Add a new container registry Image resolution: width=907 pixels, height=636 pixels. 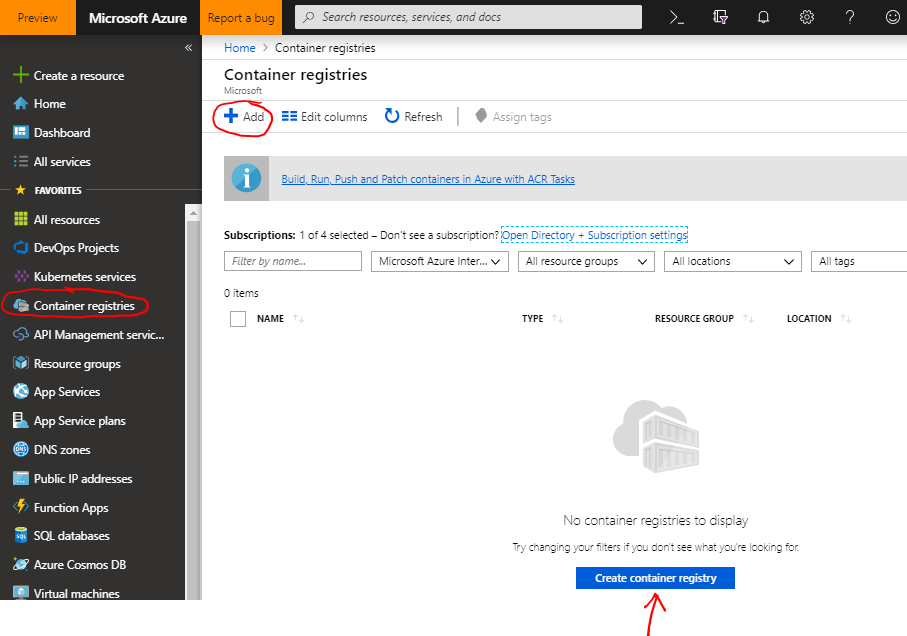coord(244,116)
